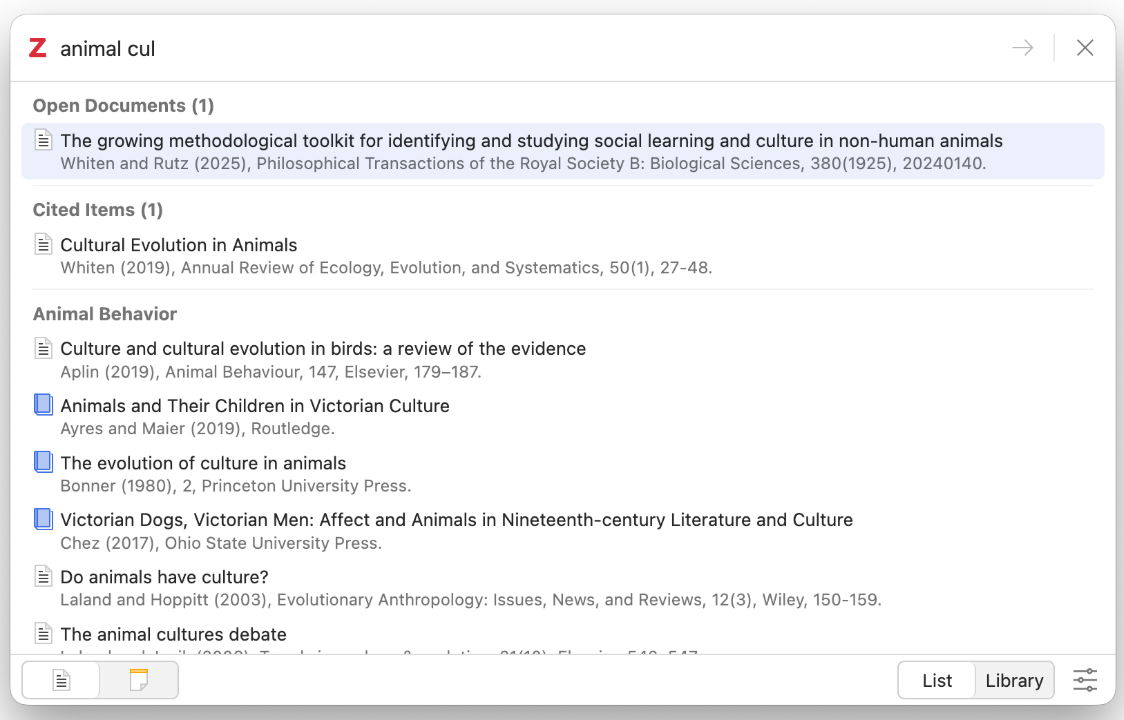Click the accept arrow icon

[1022, 48]
